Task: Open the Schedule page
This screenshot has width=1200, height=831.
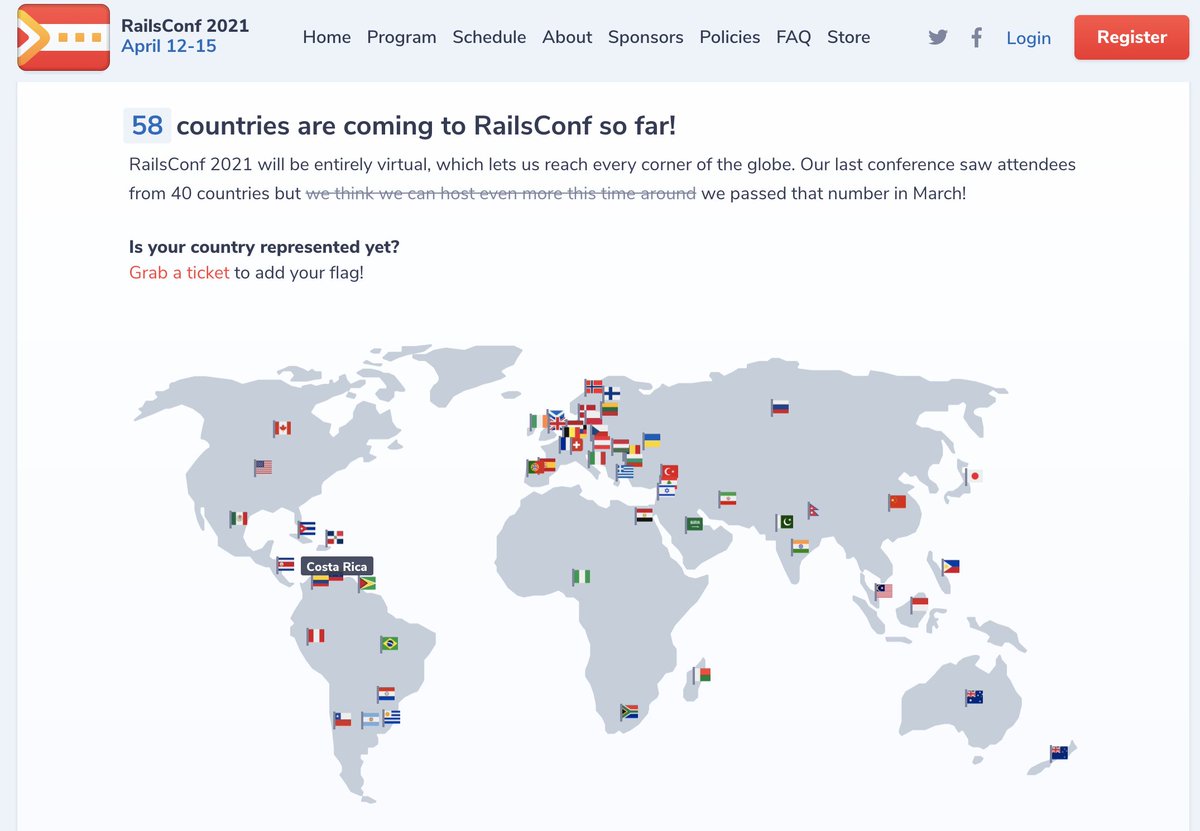Action: pos(489,37)
